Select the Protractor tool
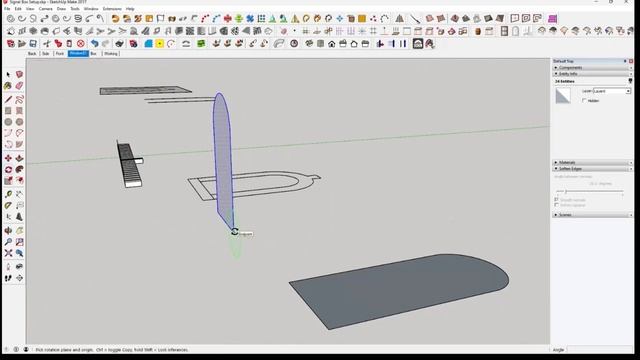 pyautogui.click(x=8, y=206)
